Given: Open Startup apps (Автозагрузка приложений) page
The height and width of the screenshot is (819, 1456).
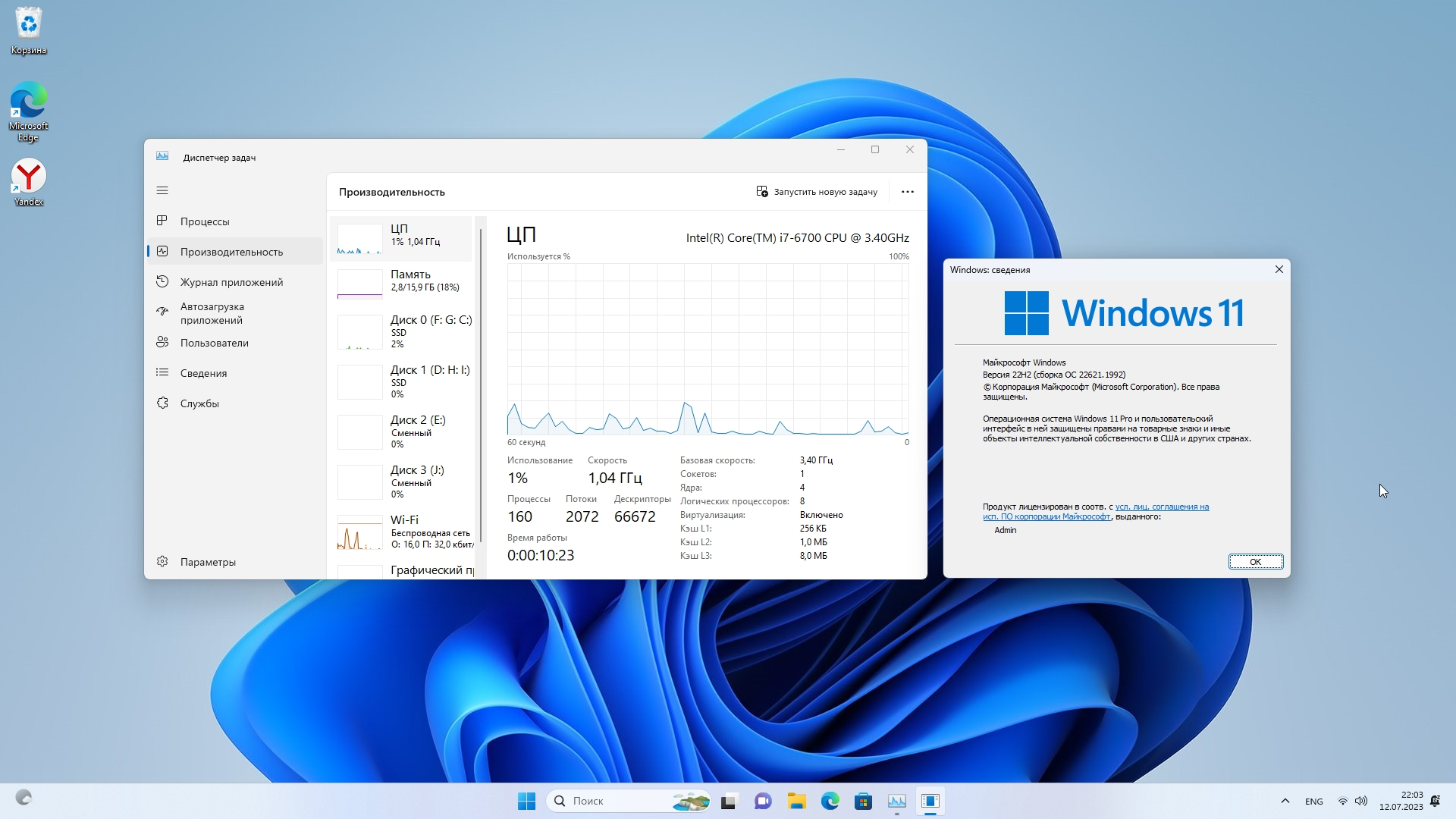Looking at the screenshot, I should (x=212, y=313).
